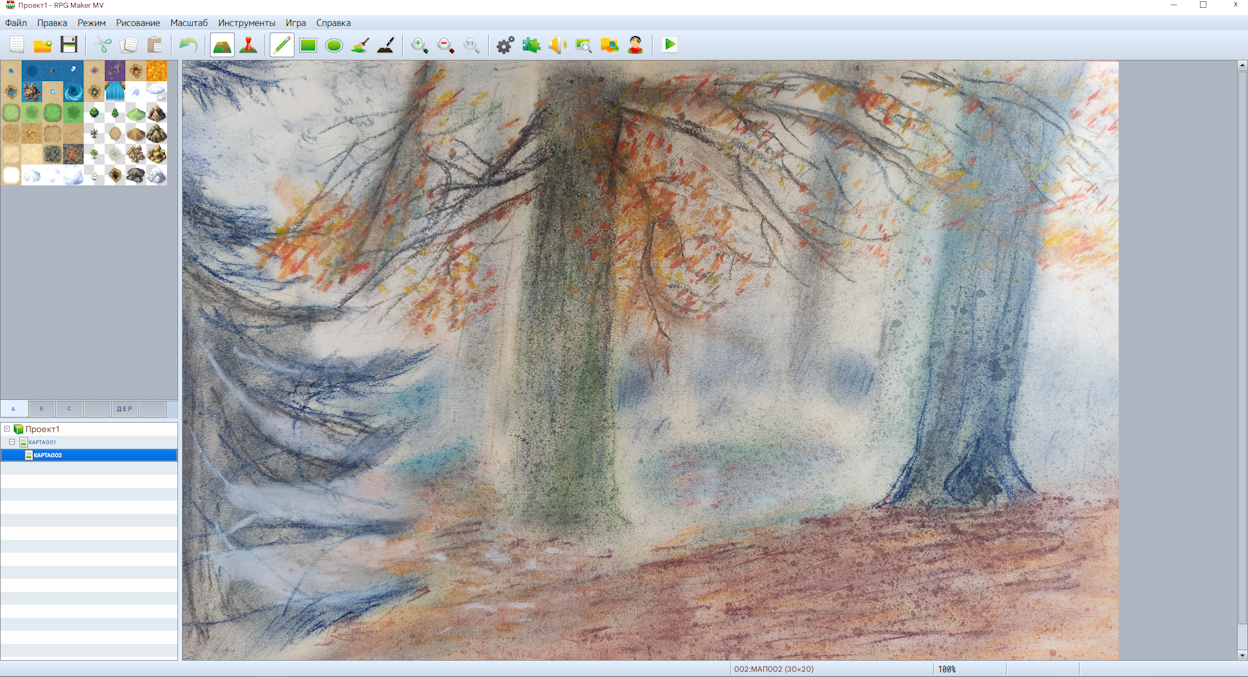Screen dimensions: 1248x677
Task: Open the Resource Manager icon
Action: tap(610, 45)
